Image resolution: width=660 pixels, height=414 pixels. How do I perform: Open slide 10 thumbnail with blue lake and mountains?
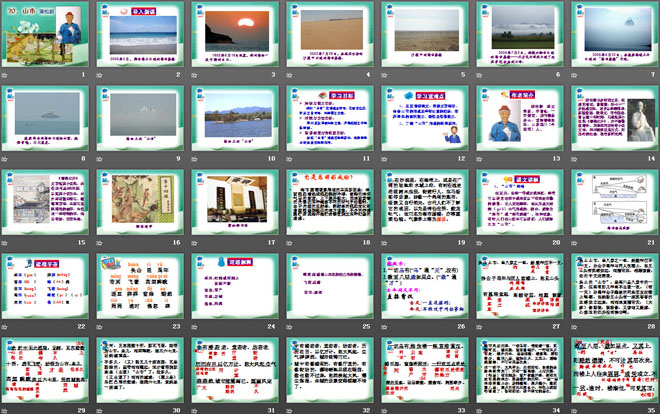235,119
